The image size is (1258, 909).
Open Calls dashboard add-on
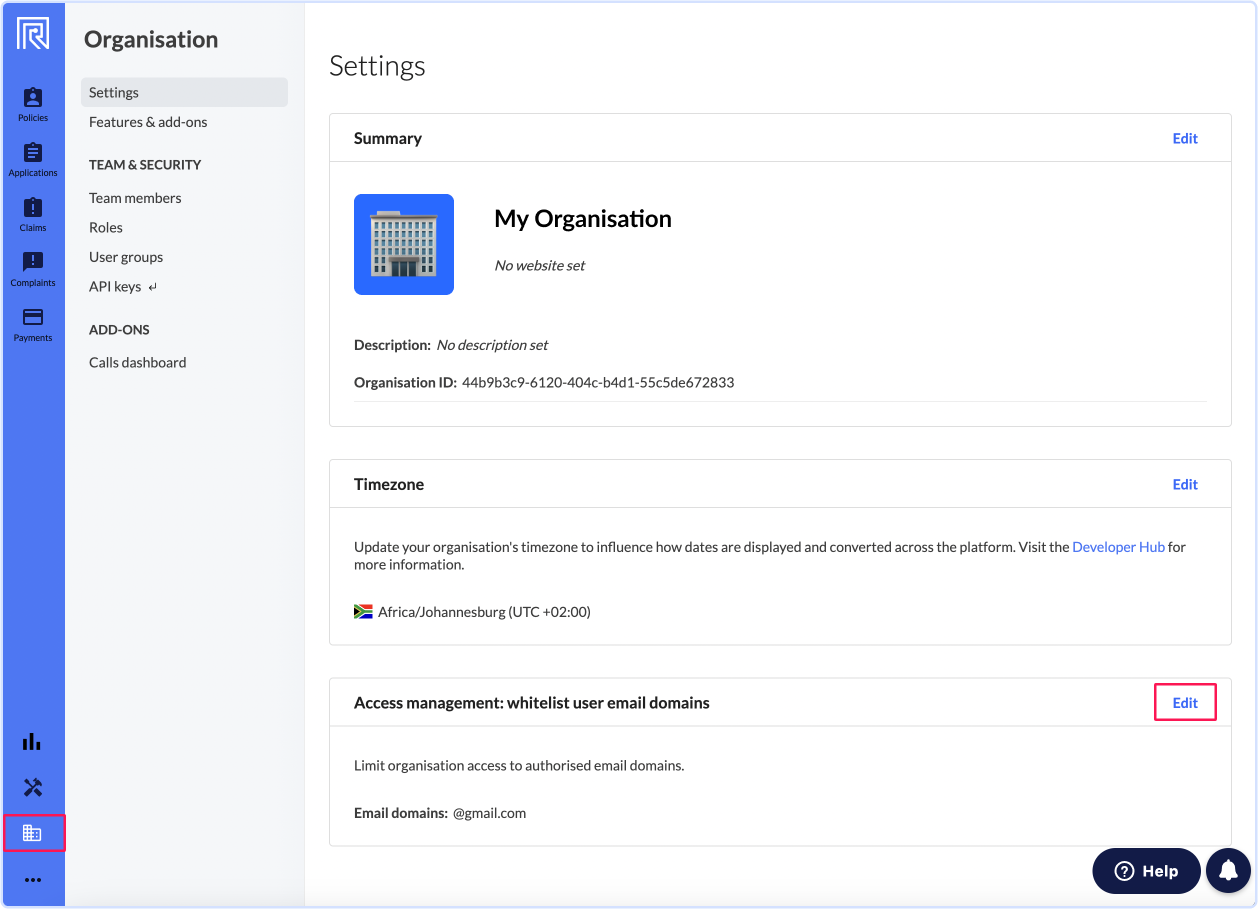[x=138, y=362]
